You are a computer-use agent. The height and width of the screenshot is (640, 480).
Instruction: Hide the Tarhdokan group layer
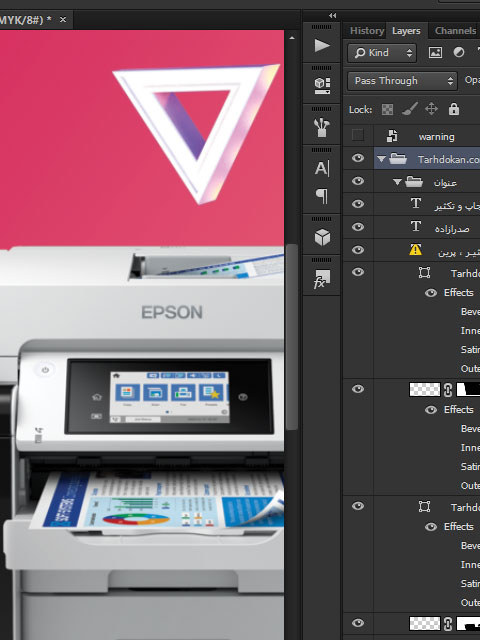[x=358, y=158]
